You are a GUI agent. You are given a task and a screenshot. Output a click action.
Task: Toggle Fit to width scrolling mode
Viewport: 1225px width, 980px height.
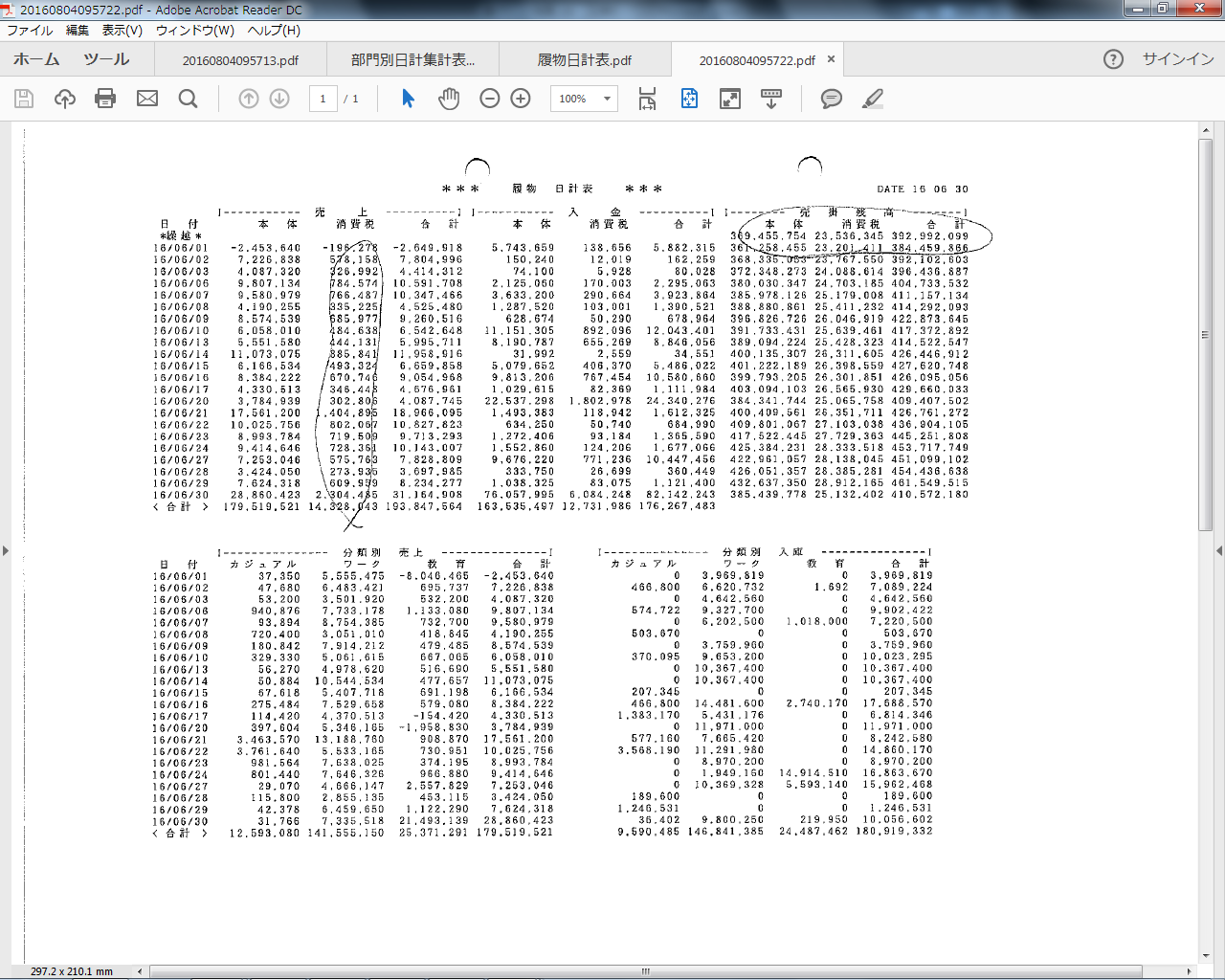tap(648, 99)
